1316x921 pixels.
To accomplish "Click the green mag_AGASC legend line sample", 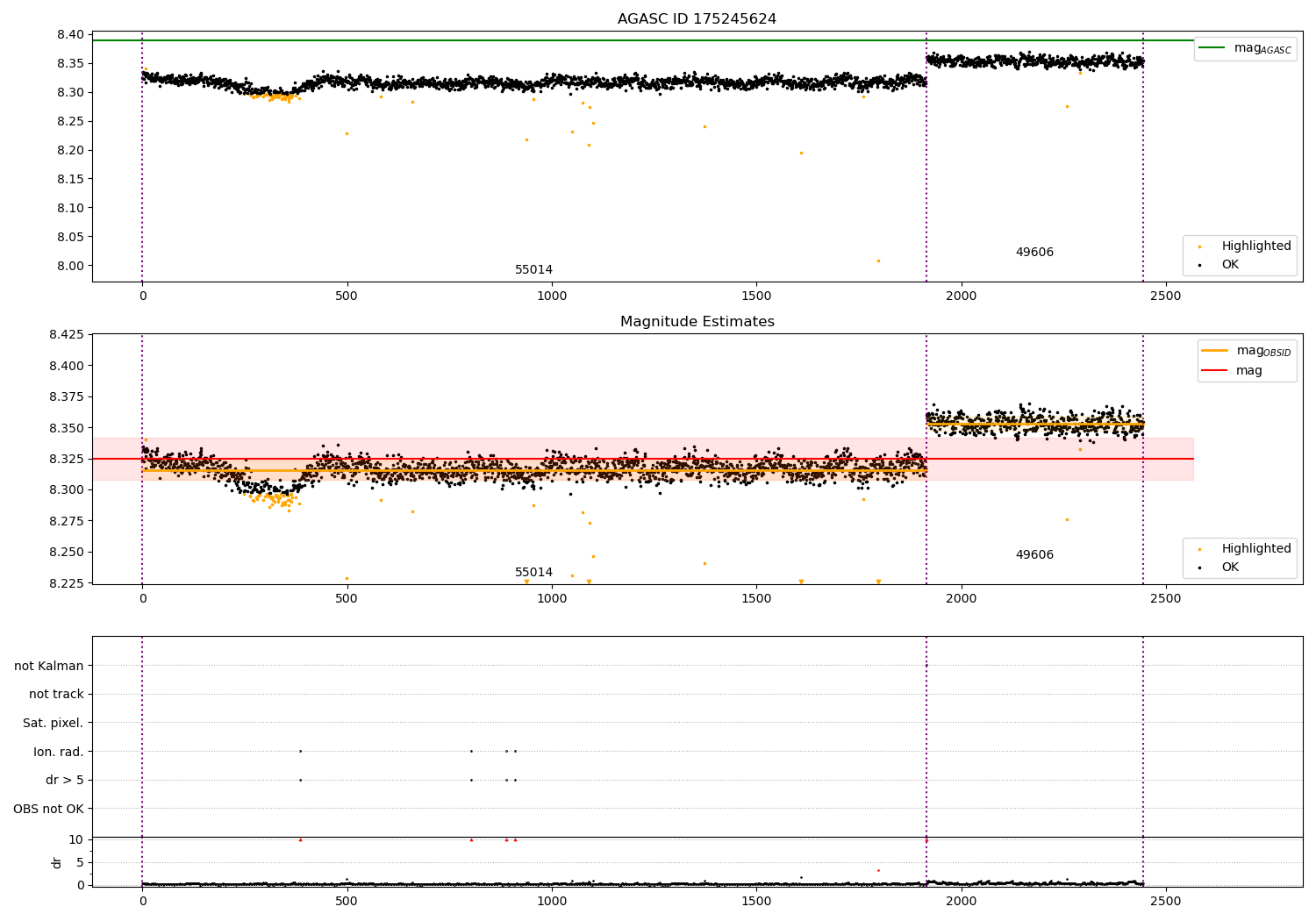I will coord(1212,48).
